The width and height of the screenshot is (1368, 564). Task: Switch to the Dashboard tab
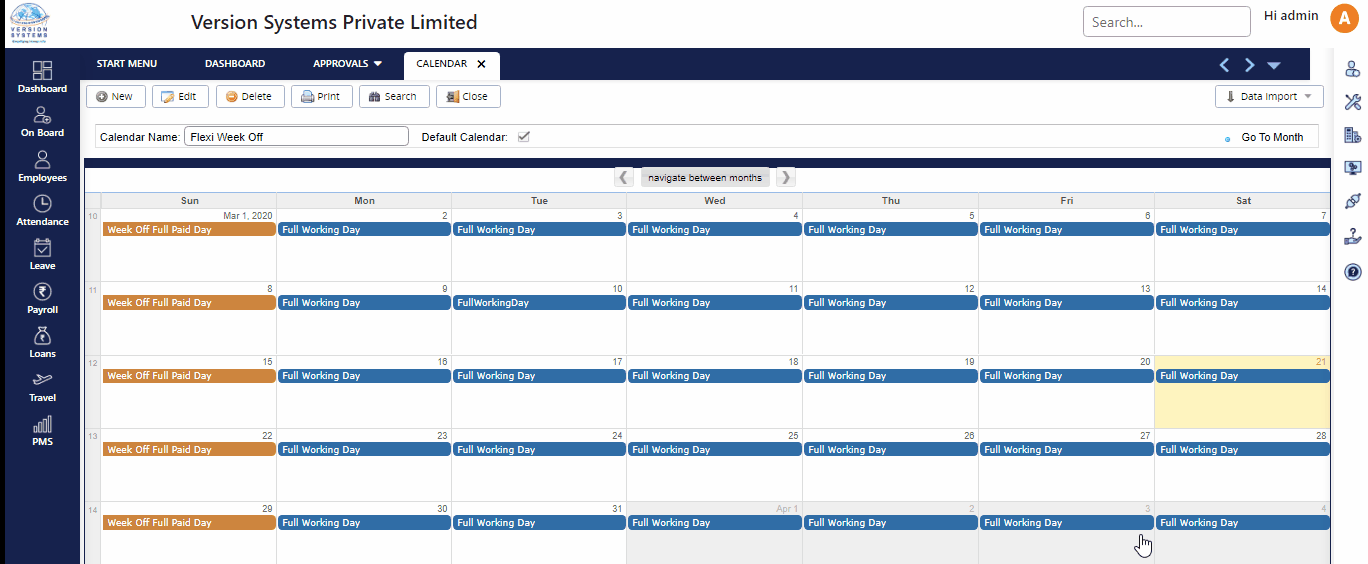[x=235, y=64]
